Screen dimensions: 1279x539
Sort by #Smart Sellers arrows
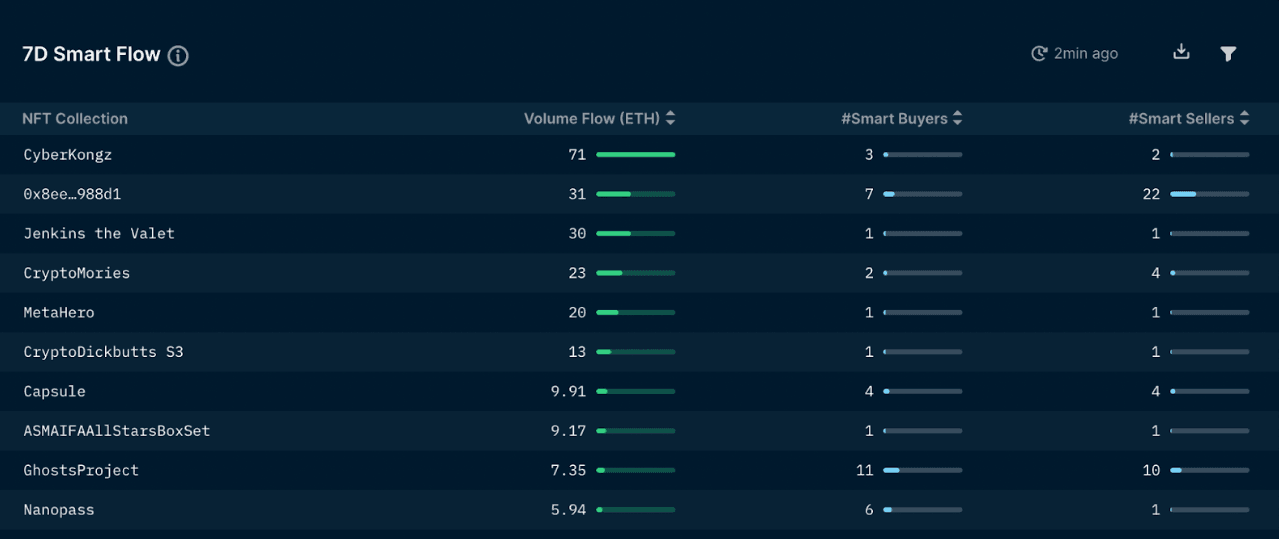coord(1244,118)
